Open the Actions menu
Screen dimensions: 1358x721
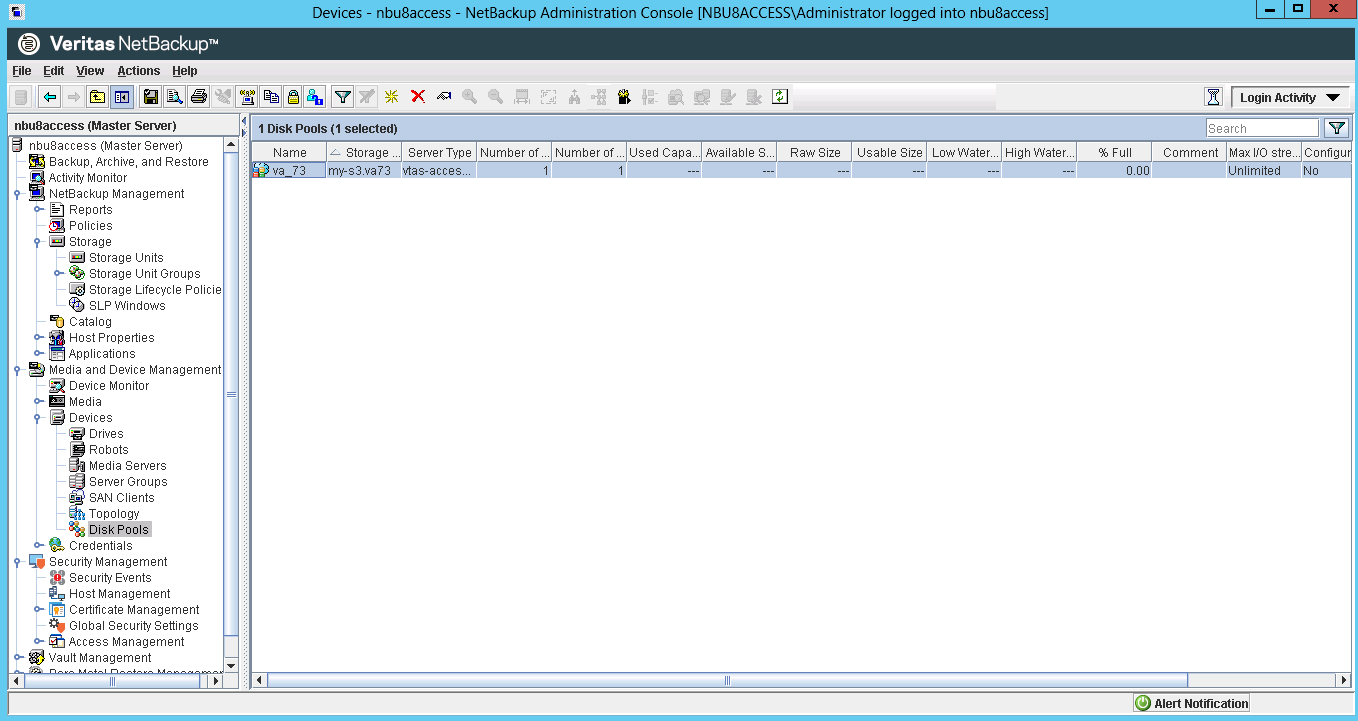click(x=138, y=70)
